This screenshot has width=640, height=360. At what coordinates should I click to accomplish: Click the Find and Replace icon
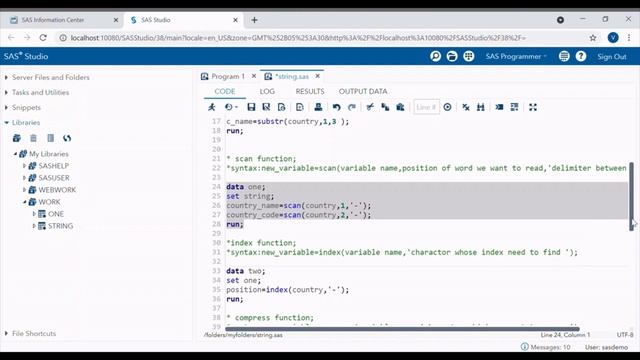481,107
